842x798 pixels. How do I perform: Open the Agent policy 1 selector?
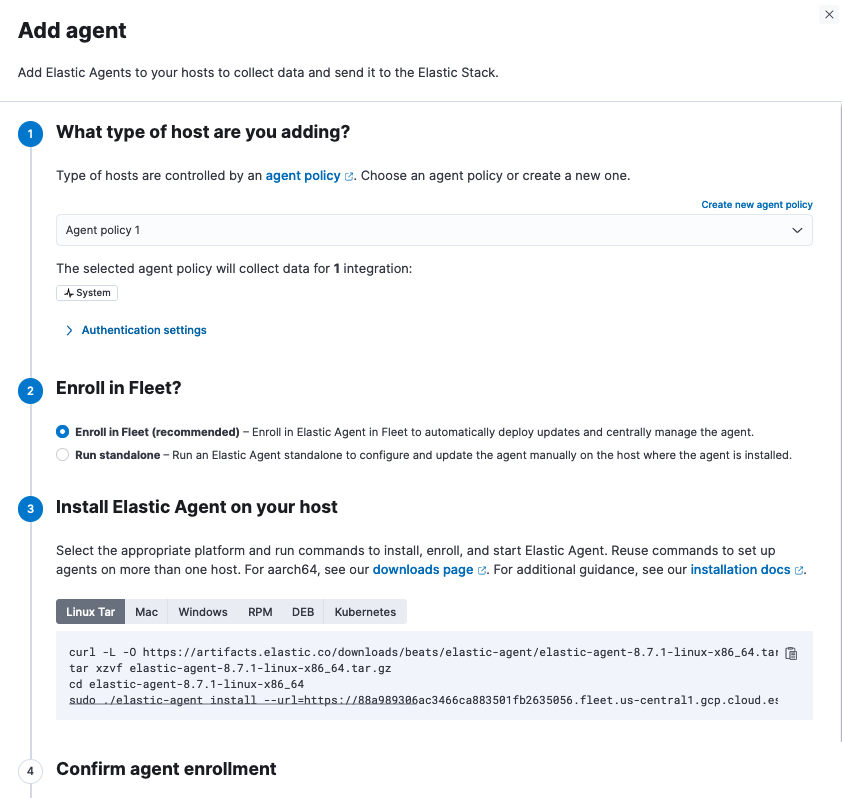coord(434,230)
